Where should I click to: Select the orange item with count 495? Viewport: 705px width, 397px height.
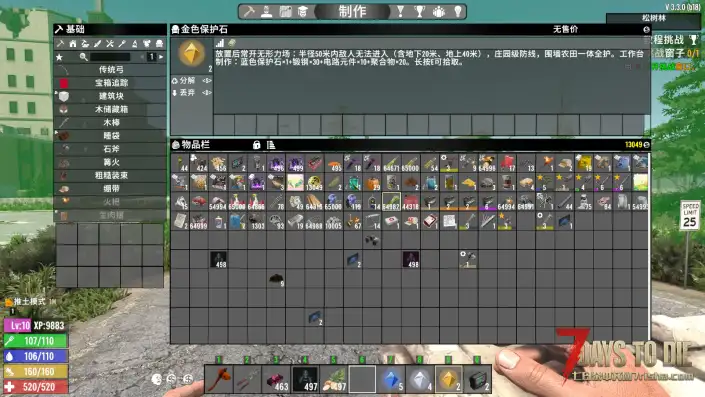coord(334,163)
